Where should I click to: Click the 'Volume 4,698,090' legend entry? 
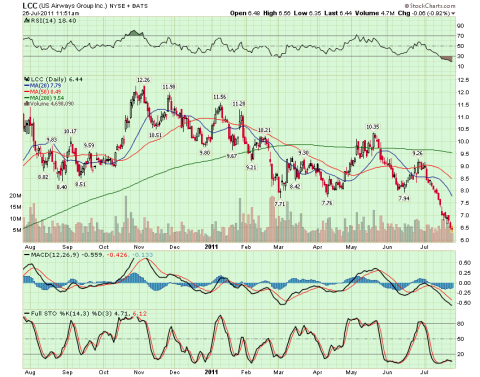(52, 104)
